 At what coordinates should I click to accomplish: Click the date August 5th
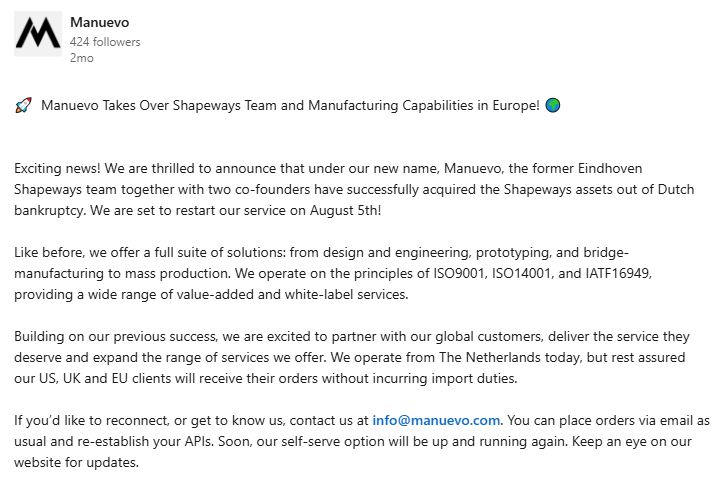coord(345,211)
